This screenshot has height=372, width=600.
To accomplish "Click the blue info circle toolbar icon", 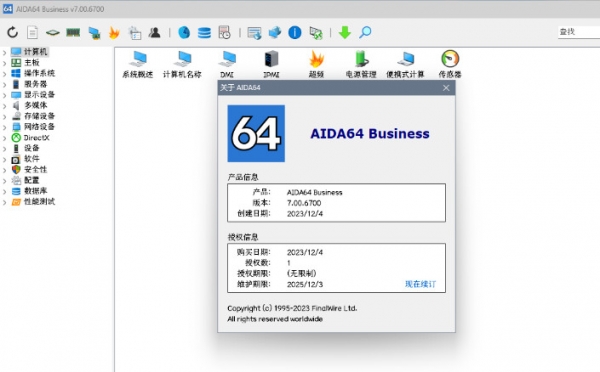I will click(x=295, y=33).
